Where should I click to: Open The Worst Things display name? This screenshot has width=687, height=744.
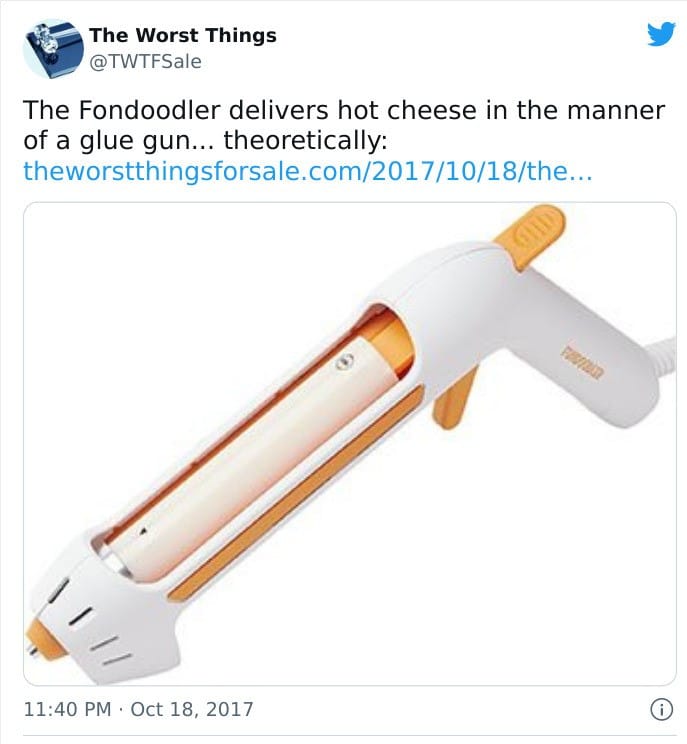point(183,35)
